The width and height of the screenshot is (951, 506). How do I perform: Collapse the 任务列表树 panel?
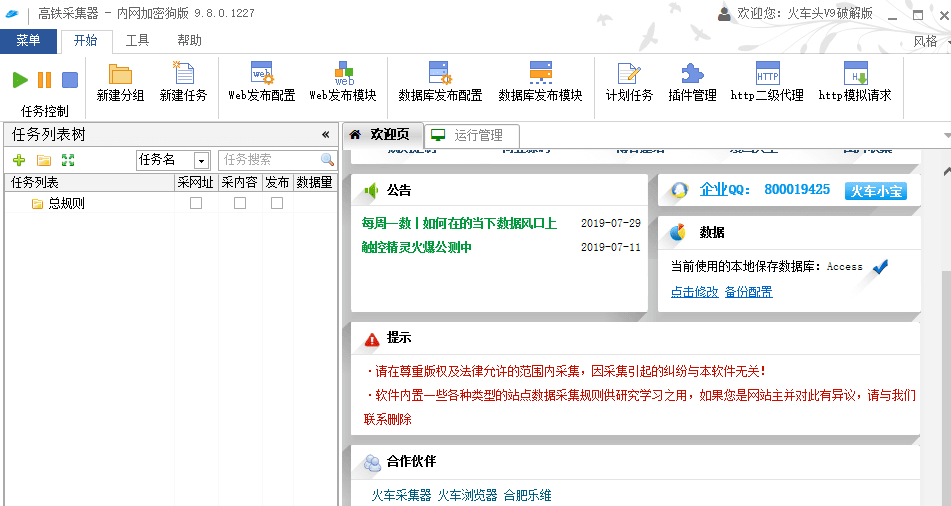click(x=325, y=134)
